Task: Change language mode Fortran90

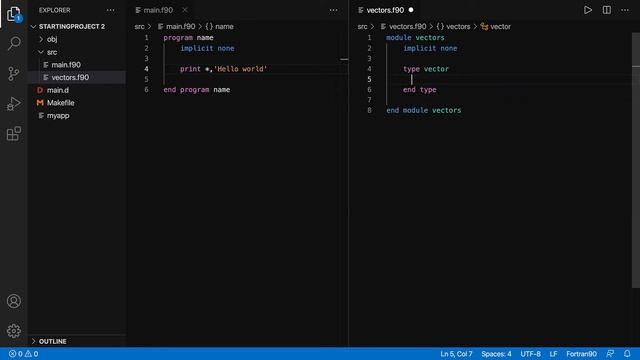Action: coord(581,353)
